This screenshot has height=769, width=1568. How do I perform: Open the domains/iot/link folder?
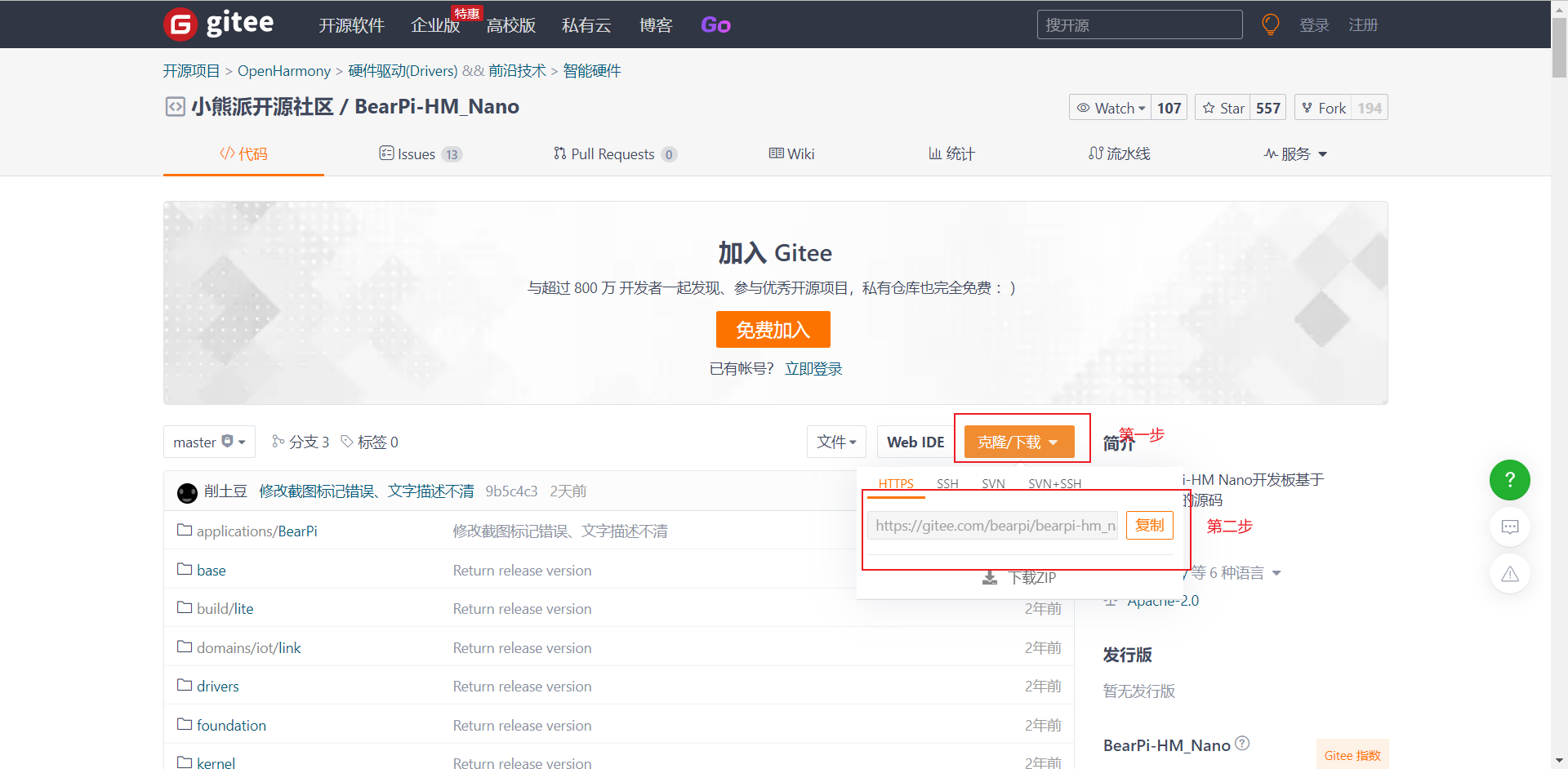point(248,648)
